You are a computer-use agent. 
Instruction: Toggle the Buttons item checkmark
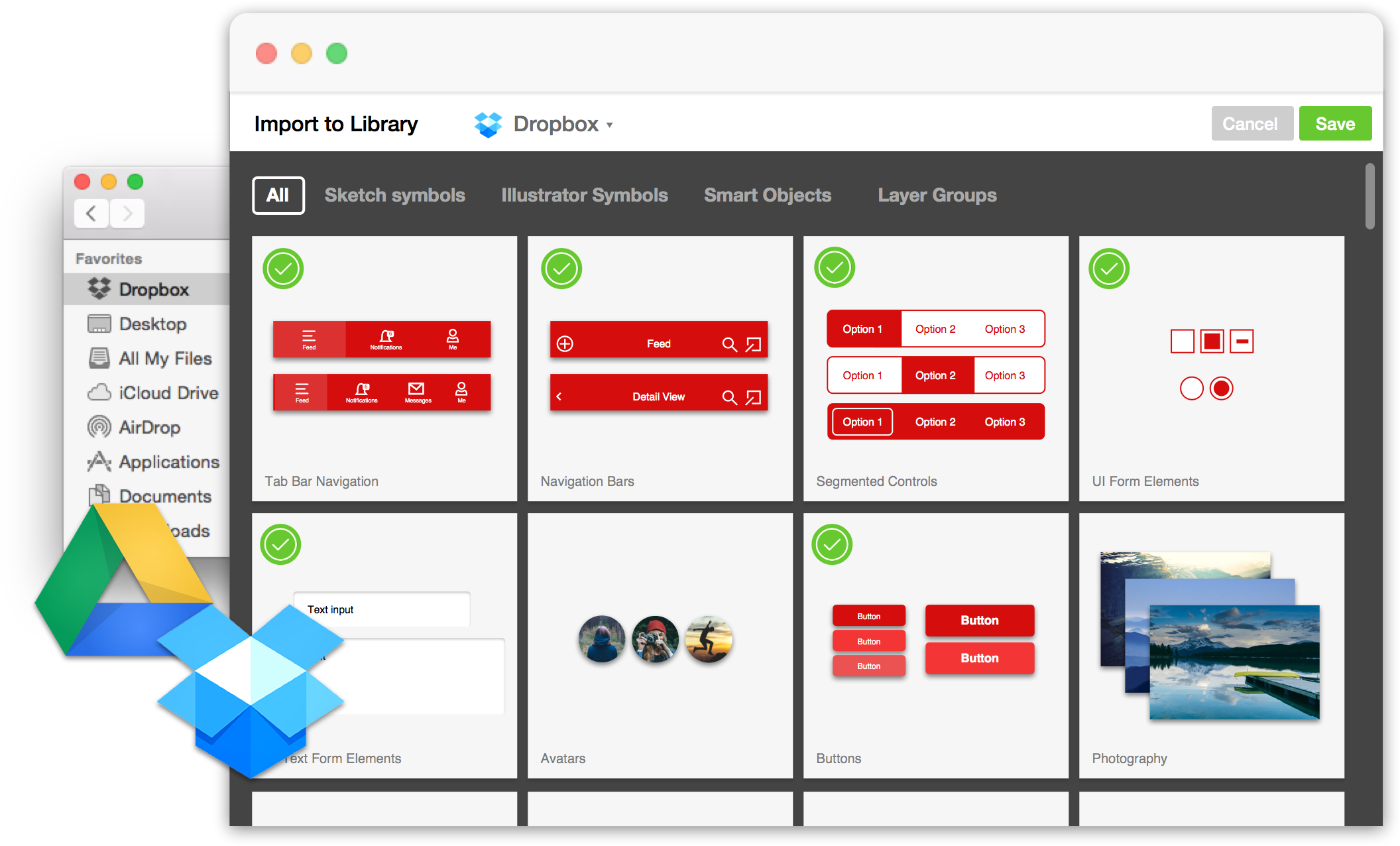pos(831,544)
